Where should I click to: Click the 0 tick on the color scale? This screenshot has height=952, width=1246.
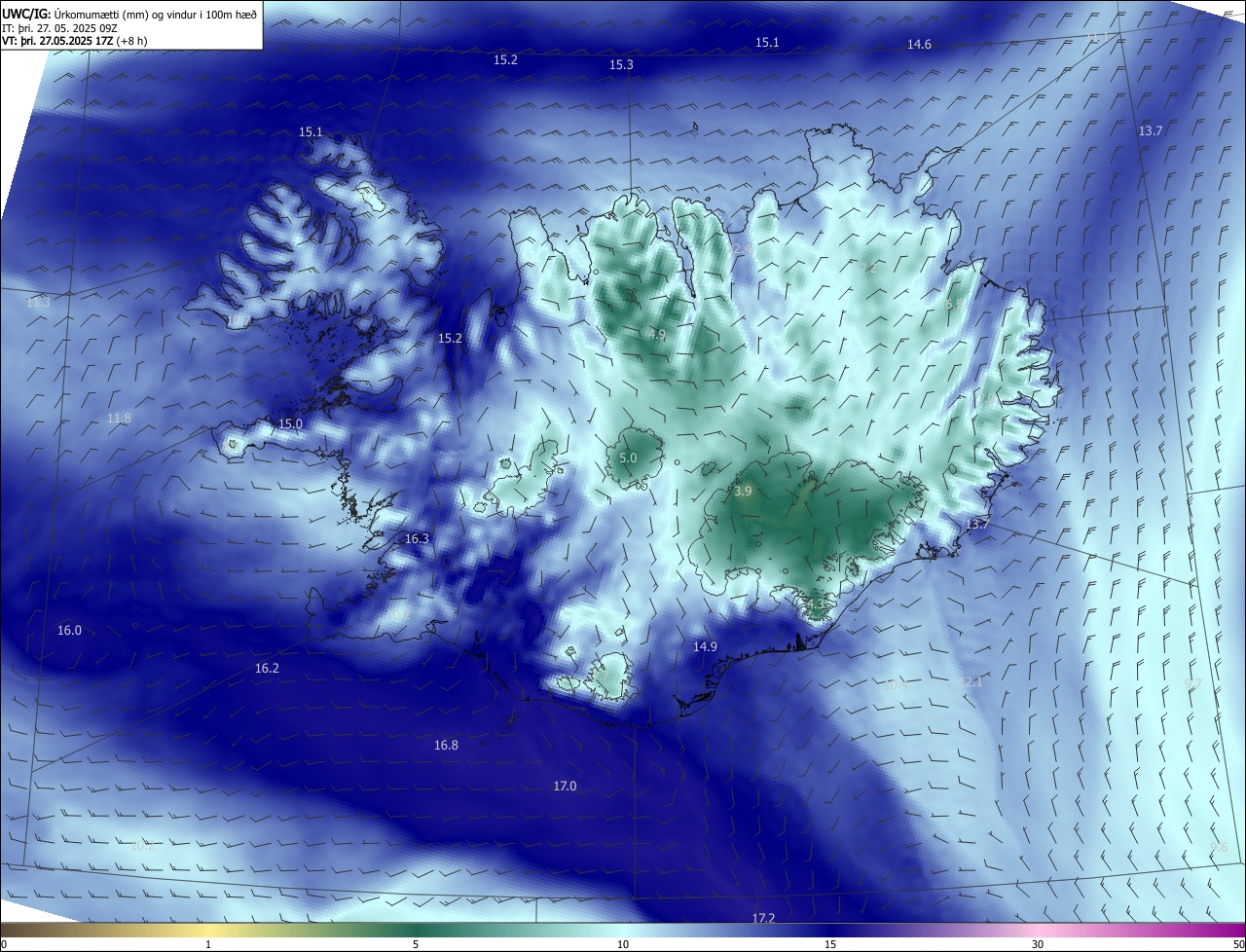[x=4, y=944]
